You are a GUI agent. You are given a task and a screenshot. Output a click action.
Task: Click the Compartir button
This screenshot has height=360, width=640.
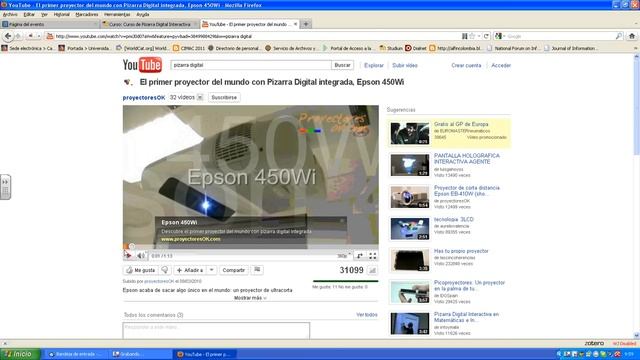point(233,270)
